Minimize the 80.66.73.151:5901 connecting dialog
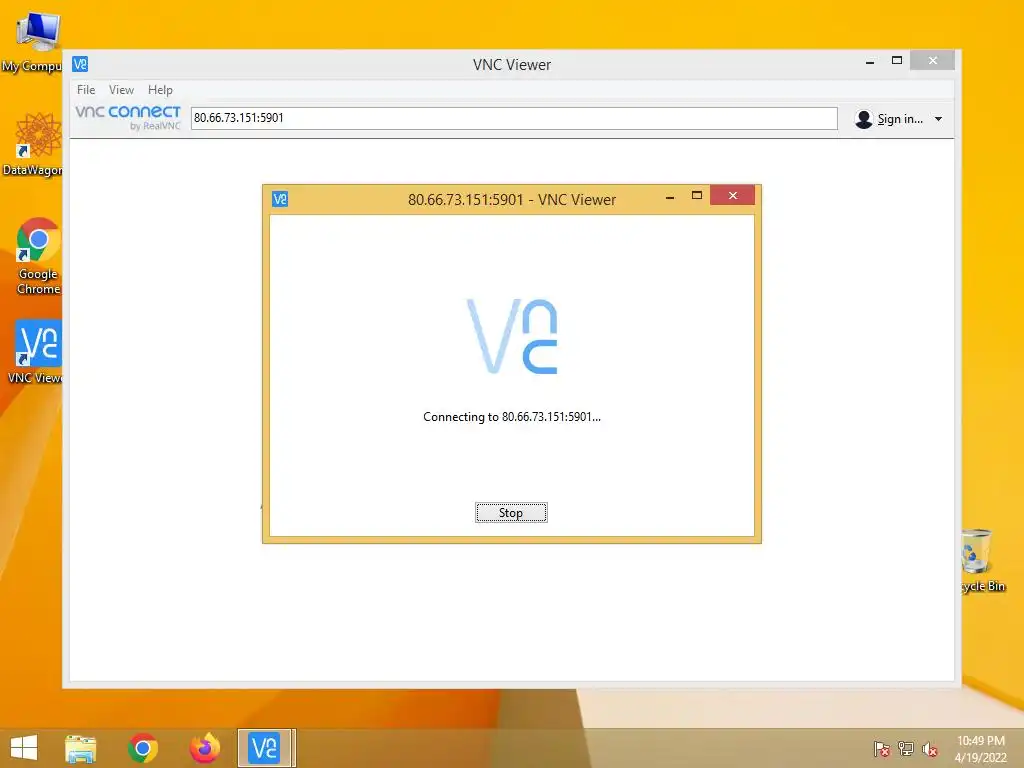 [x=669, y=197]
